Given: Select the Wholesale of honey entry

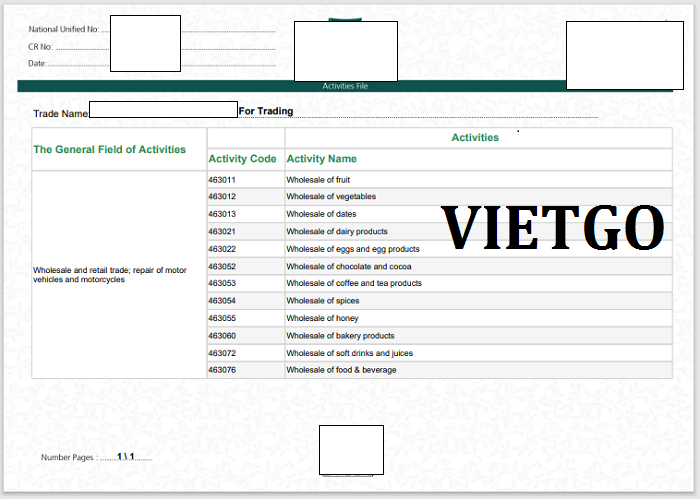Looking at the screenshot, I should 322,318.
